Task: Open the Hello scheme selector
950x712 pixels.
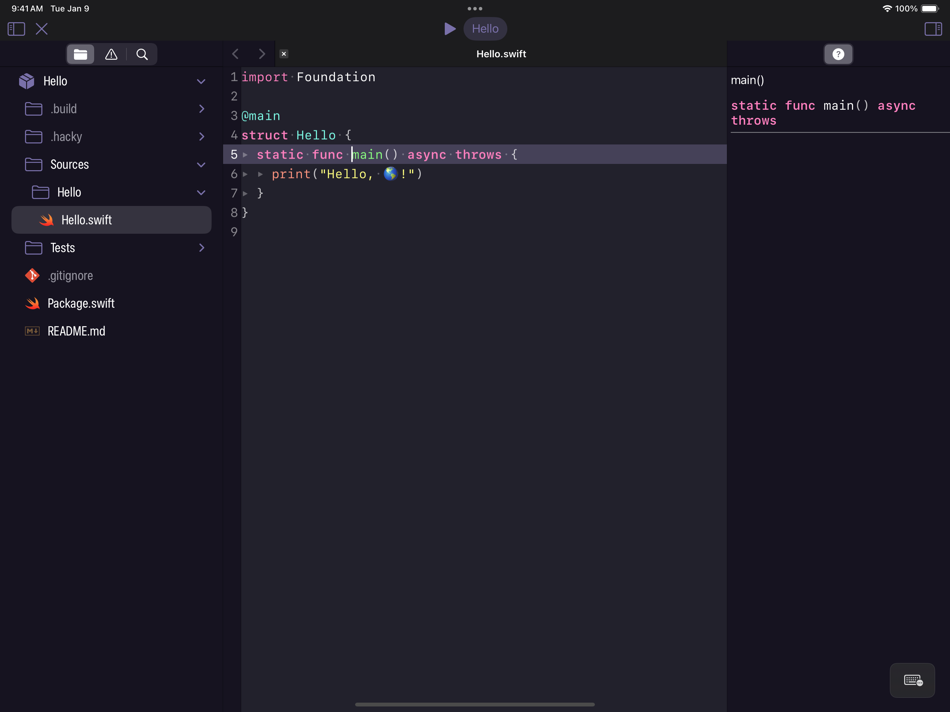Action: pyautogui.click(x=485, y=28)
